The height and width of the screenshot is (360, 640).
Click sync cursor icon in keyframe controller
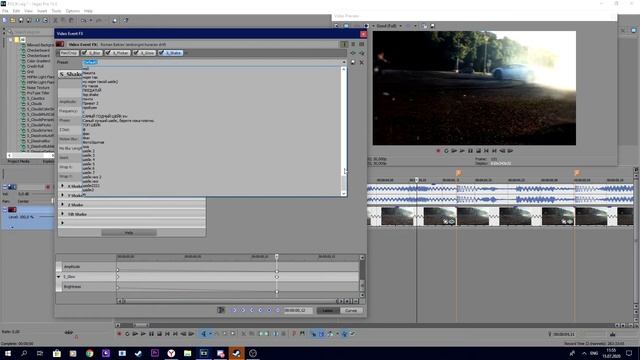pyautogui.click(x=221, y=310)
